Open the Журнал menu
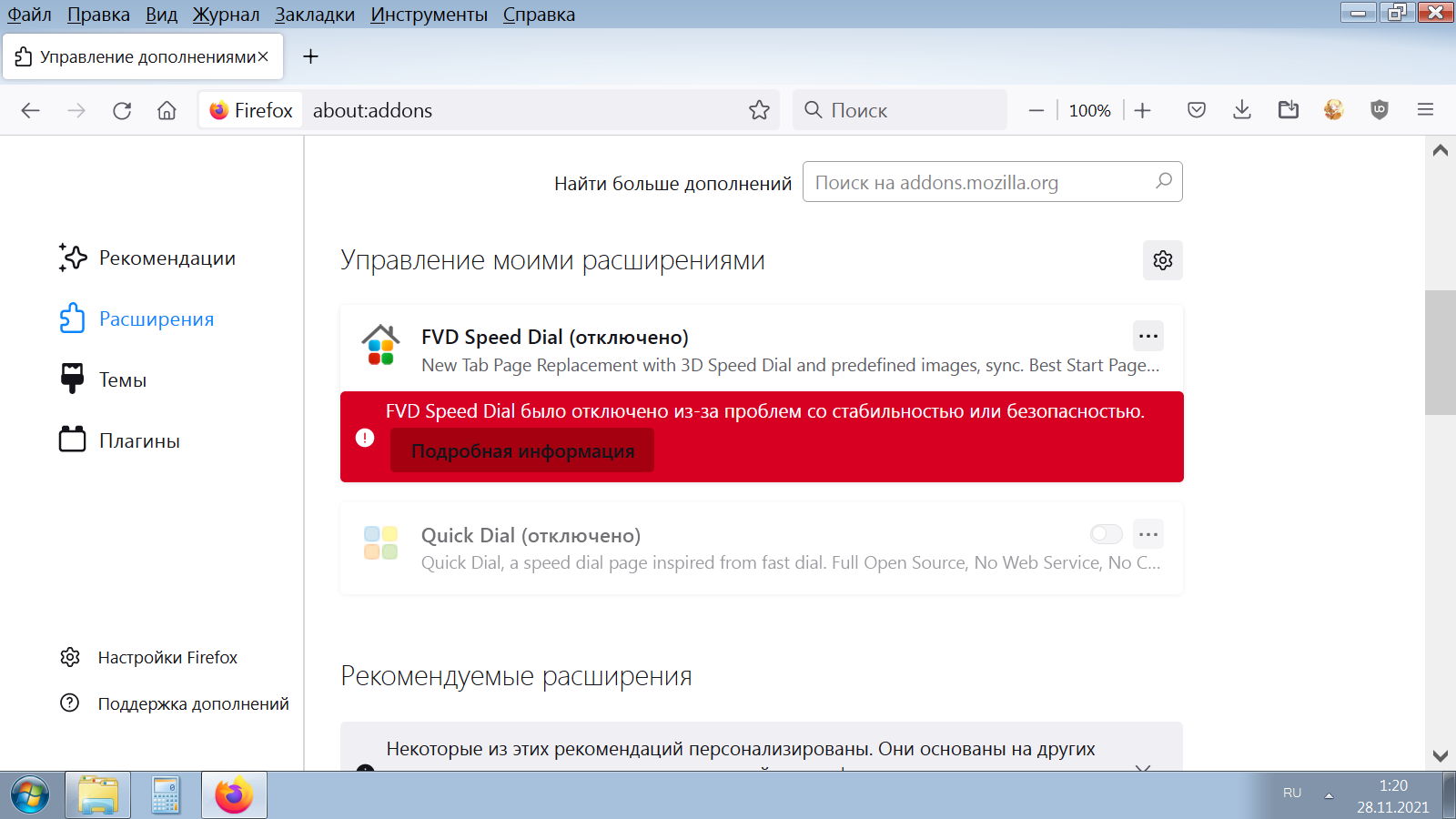1456x819 pixels. point(226,15)
